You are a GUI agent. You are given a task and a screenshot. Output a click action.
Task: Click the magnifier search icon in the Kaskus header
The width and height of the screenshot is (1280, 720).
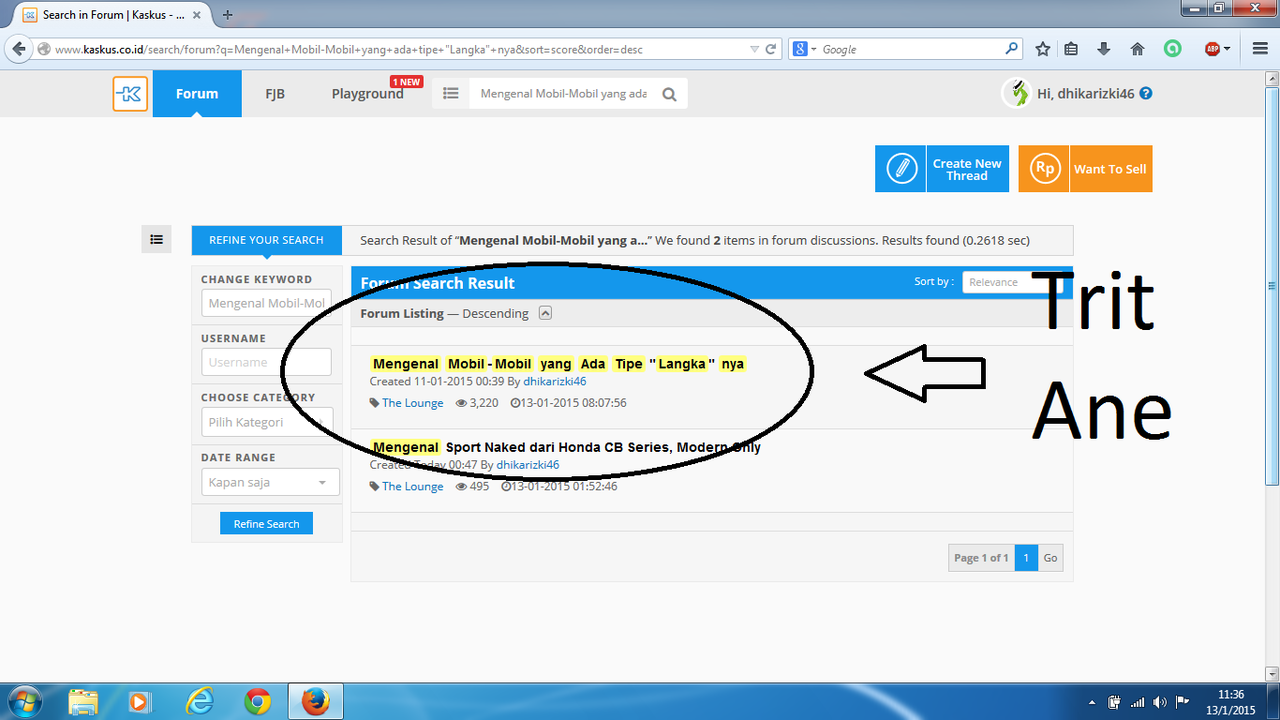tap(669, 95)
